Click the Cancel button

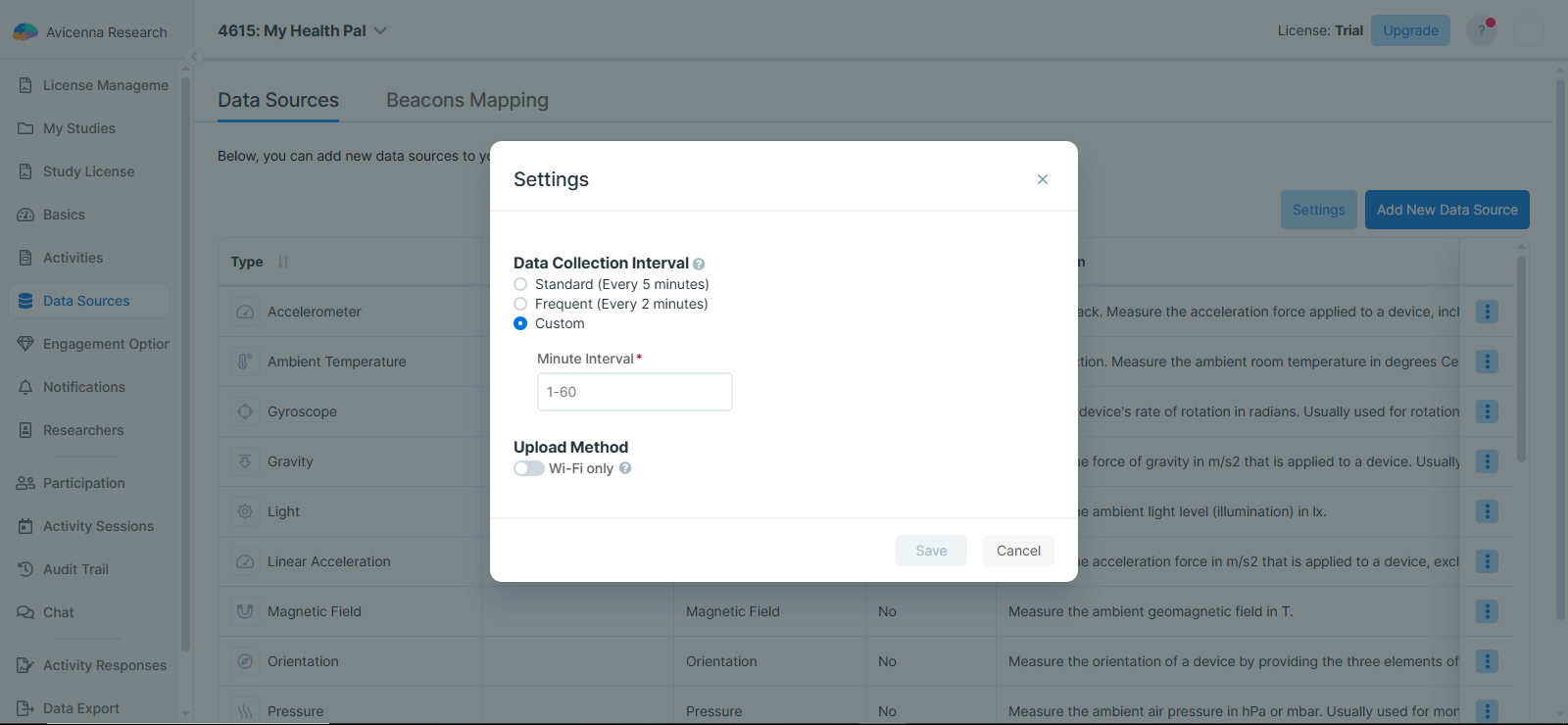pos(1018,551)
